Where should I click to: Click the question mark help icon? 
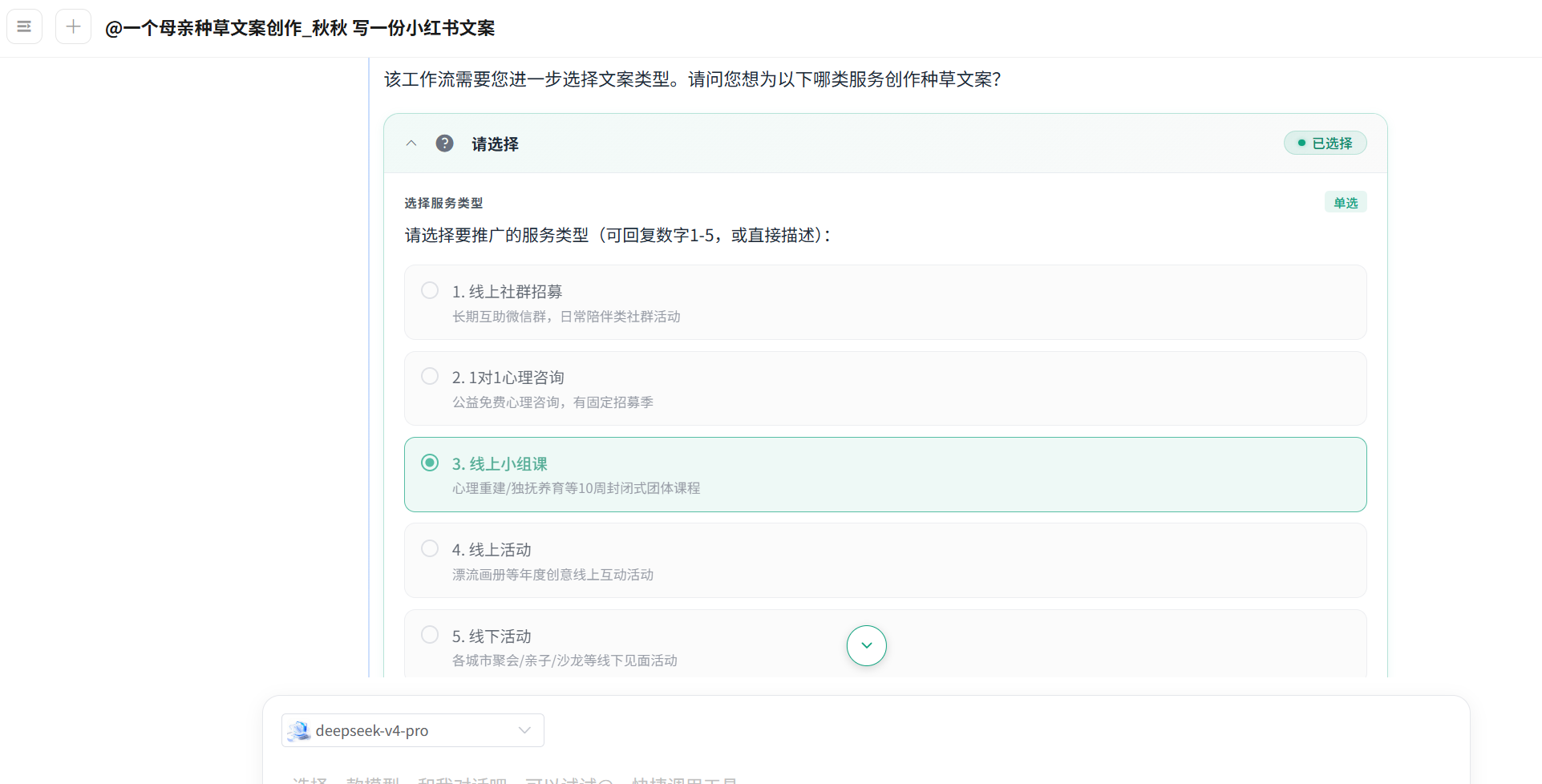click(444, 143)
